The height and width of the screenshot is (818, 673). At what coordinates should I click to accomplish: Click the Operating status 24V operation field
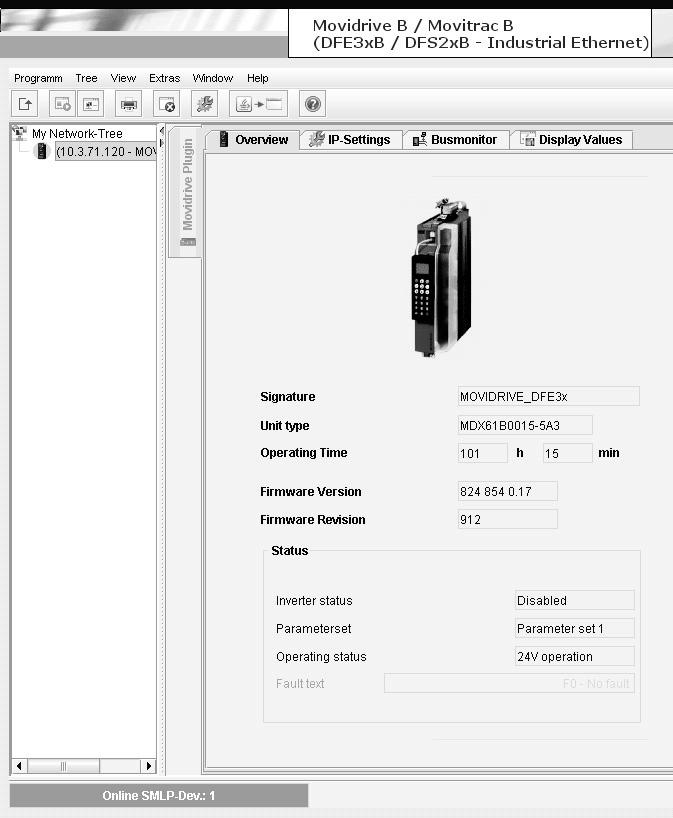point(574,656)
